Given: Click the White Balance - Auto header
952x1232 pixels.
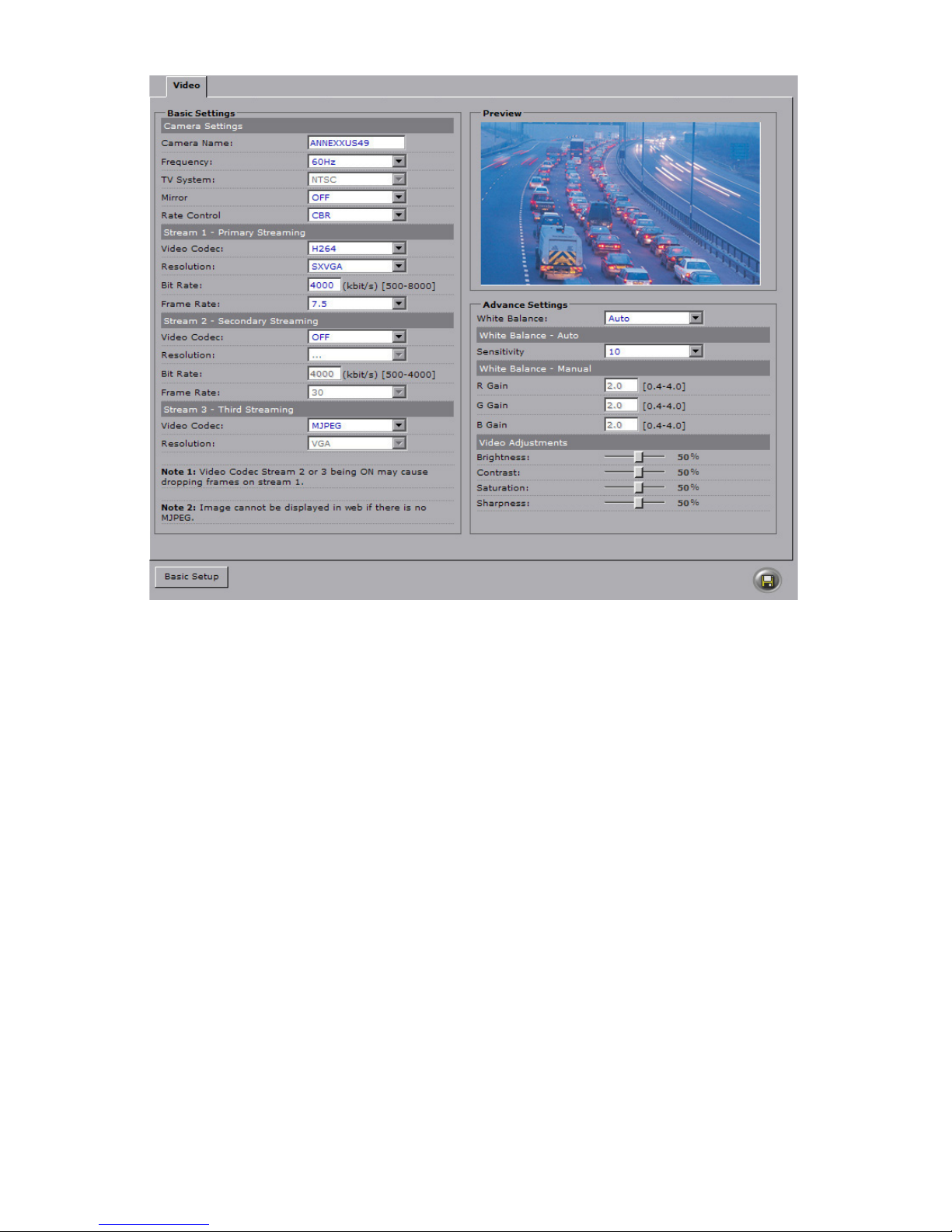Looking at the screenshot, I should [623, 336].
